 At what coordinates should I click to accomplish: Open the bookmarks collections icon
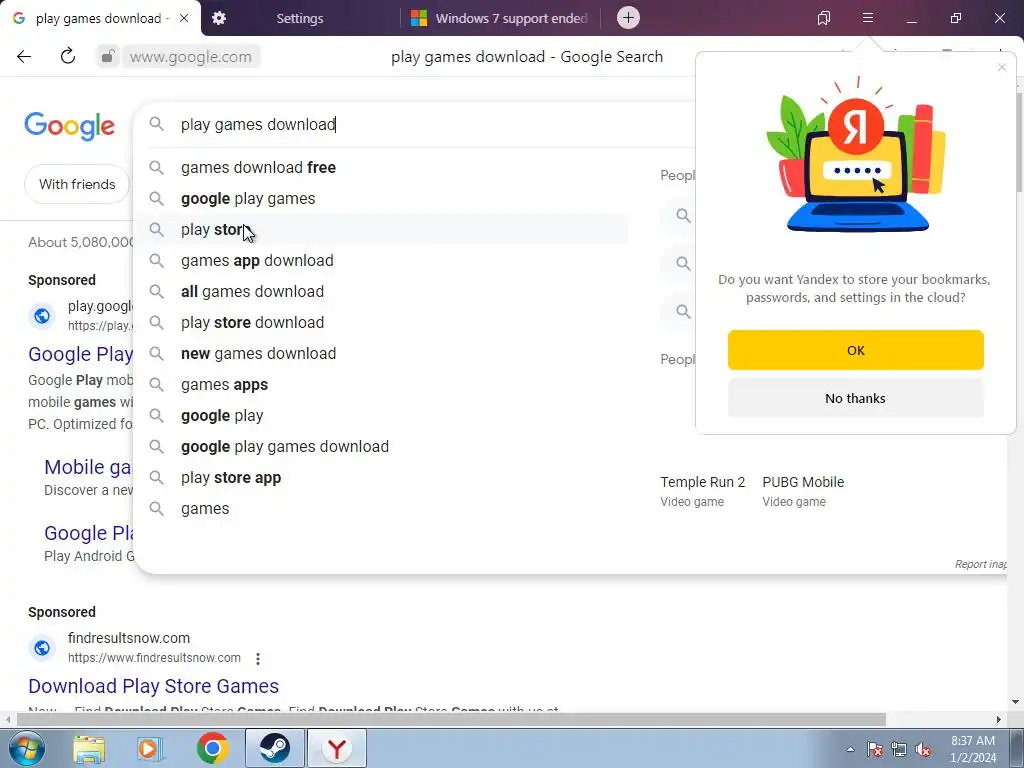pyautogui.click(x=824, y=18)
